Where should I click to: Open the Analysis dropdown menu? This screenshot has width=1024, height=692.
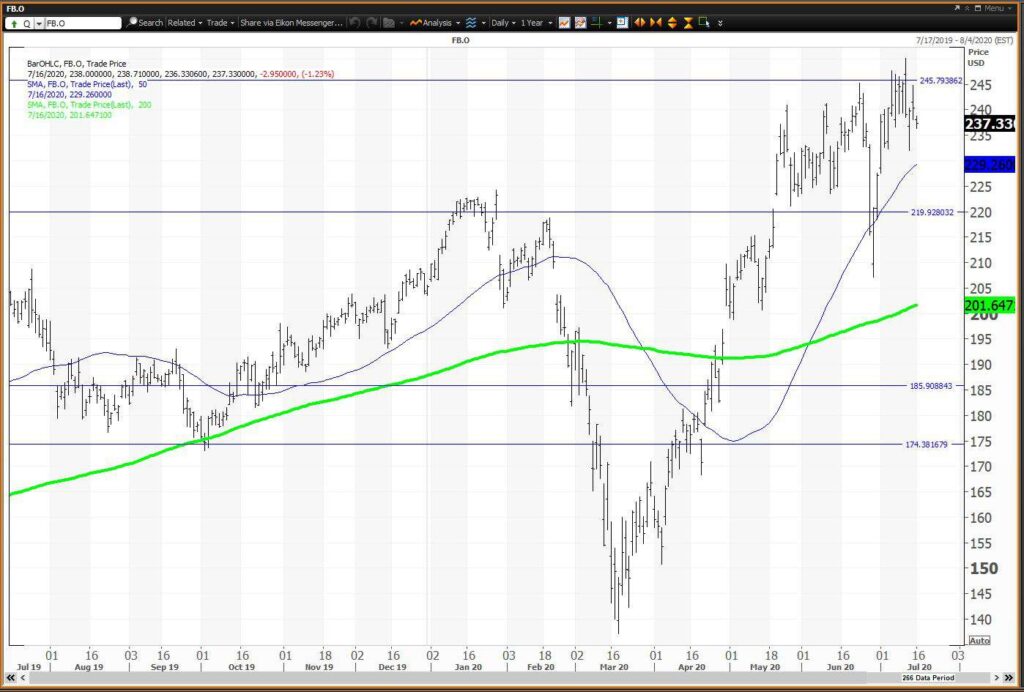[434, 23]
